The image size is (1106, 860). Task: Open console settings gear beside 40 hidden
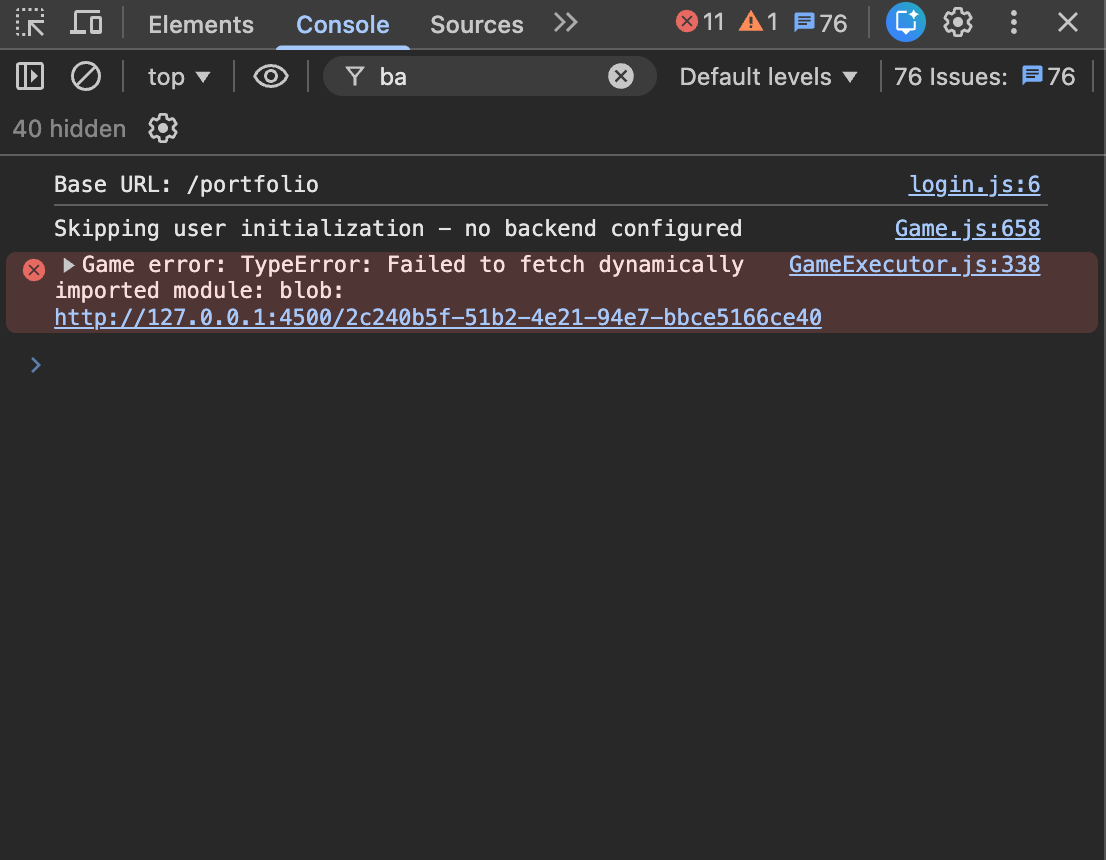point(163,128)
